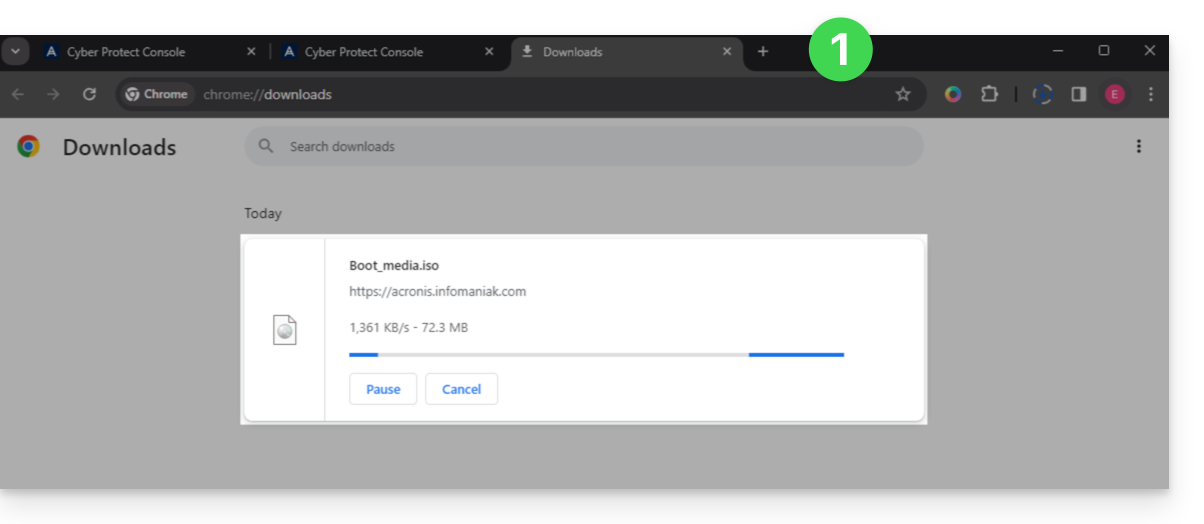Open the new tab with plus button
The width and height of the screenshot is (1204, 524).
(763, 52)
